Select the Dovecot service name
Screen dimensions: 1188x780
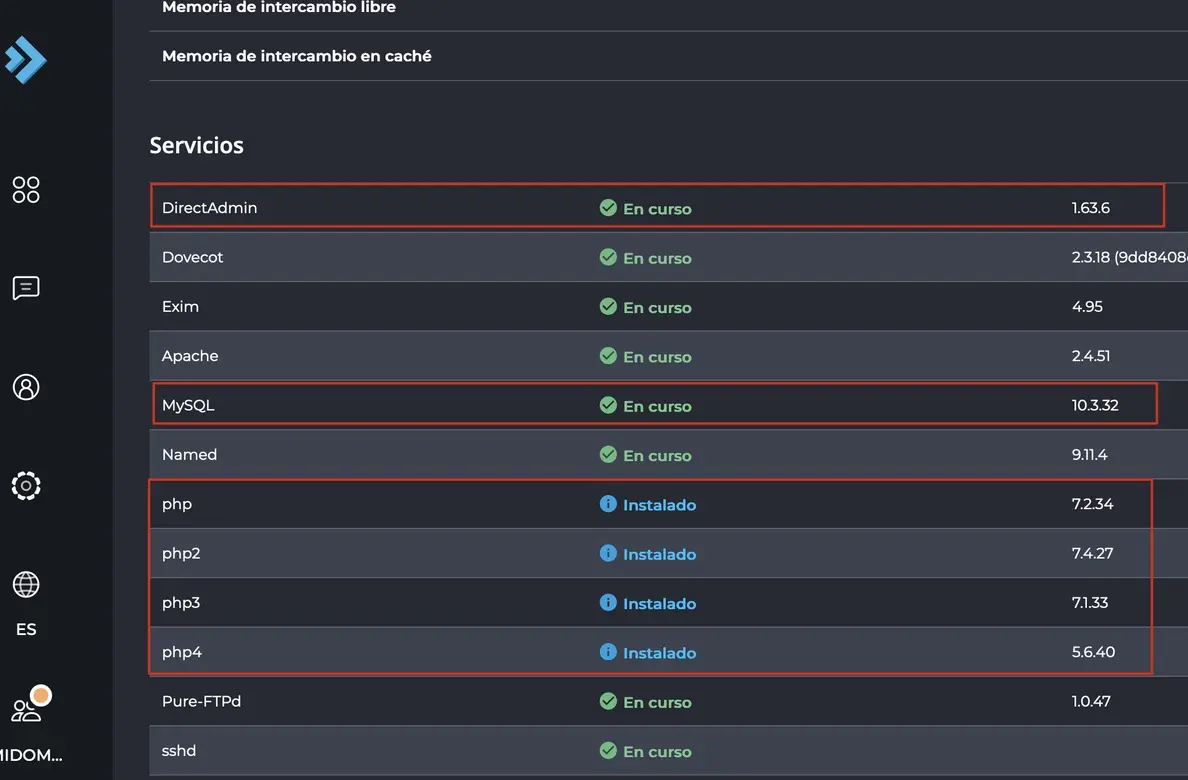pyautogui.click(x=192, y=257)
